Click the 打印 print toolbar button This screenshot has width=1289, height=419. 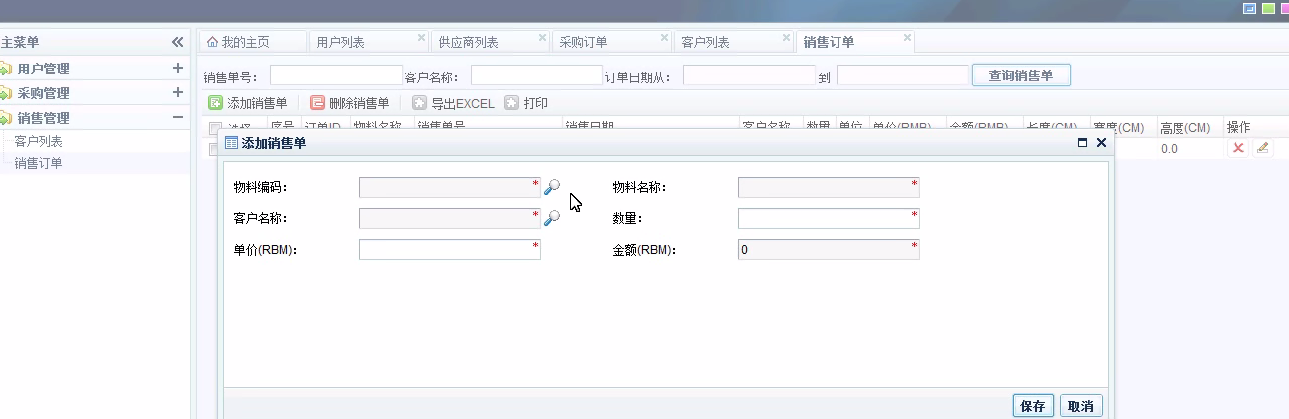click(x=526, y=103)
